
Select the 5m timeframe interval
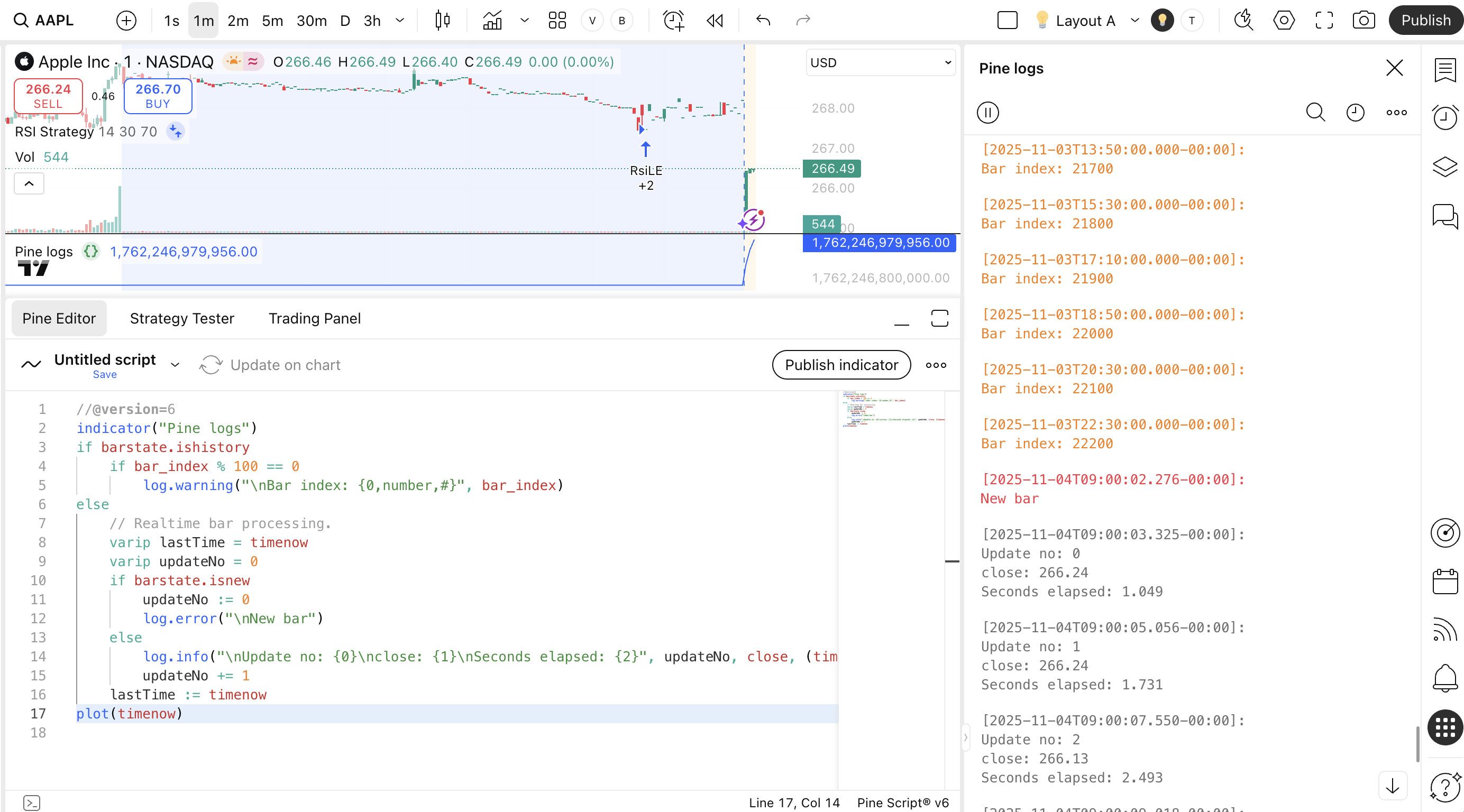pyautogui.click(x=272, y=21)
